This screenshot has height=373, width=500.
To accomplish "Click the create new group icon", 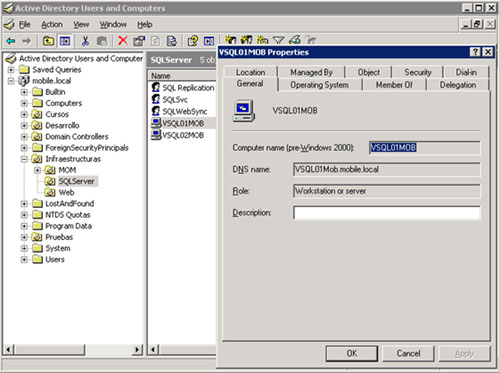I will pos(247,40).
